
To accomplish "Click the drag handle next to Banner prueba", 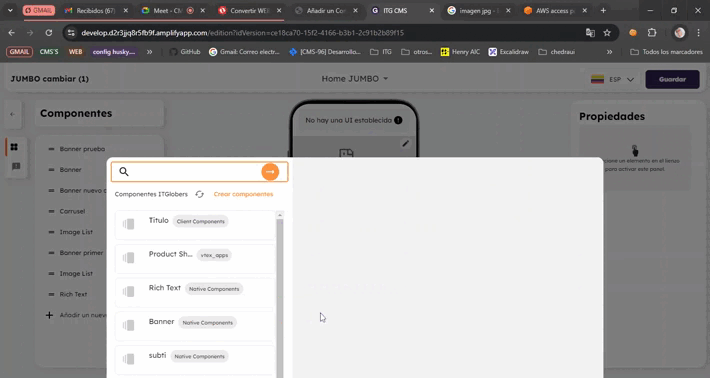I will point(51,149).
